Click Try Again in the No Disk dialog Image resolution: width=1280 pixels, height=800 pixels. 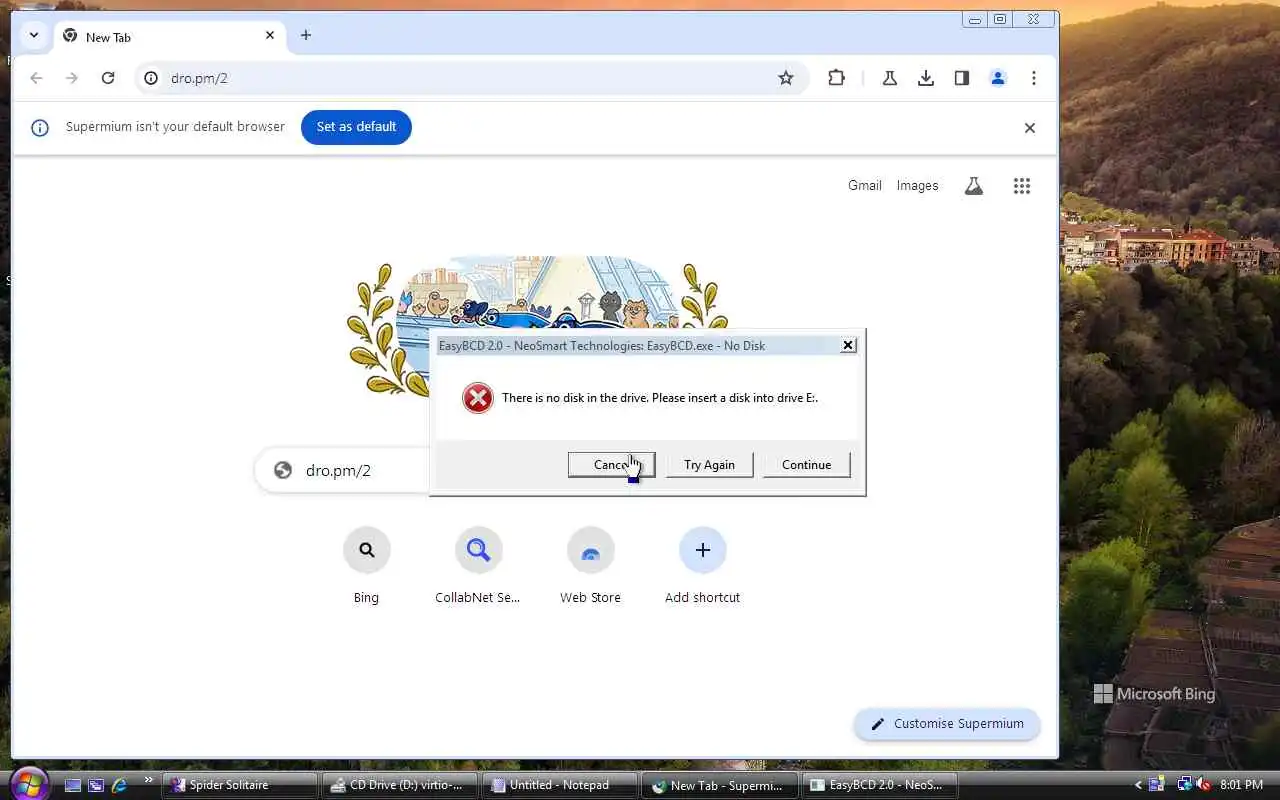pyautogui.click(x=709, y=465)
